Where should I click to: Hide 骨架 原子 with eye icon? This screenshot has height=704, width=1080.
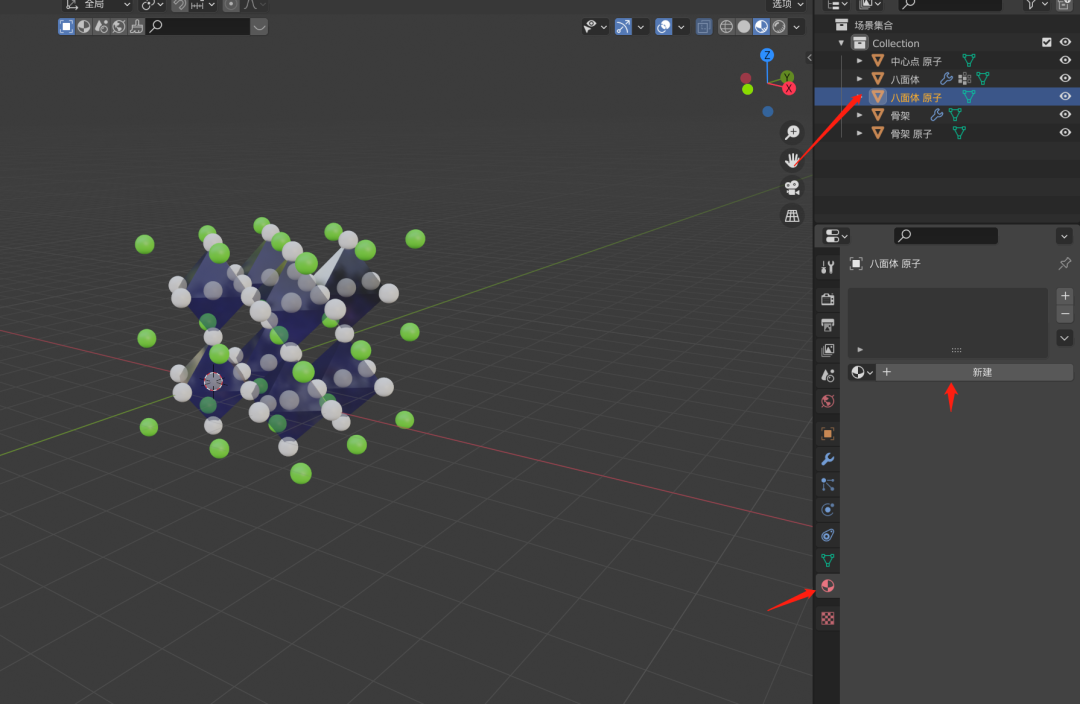[x=1065, y=132]
